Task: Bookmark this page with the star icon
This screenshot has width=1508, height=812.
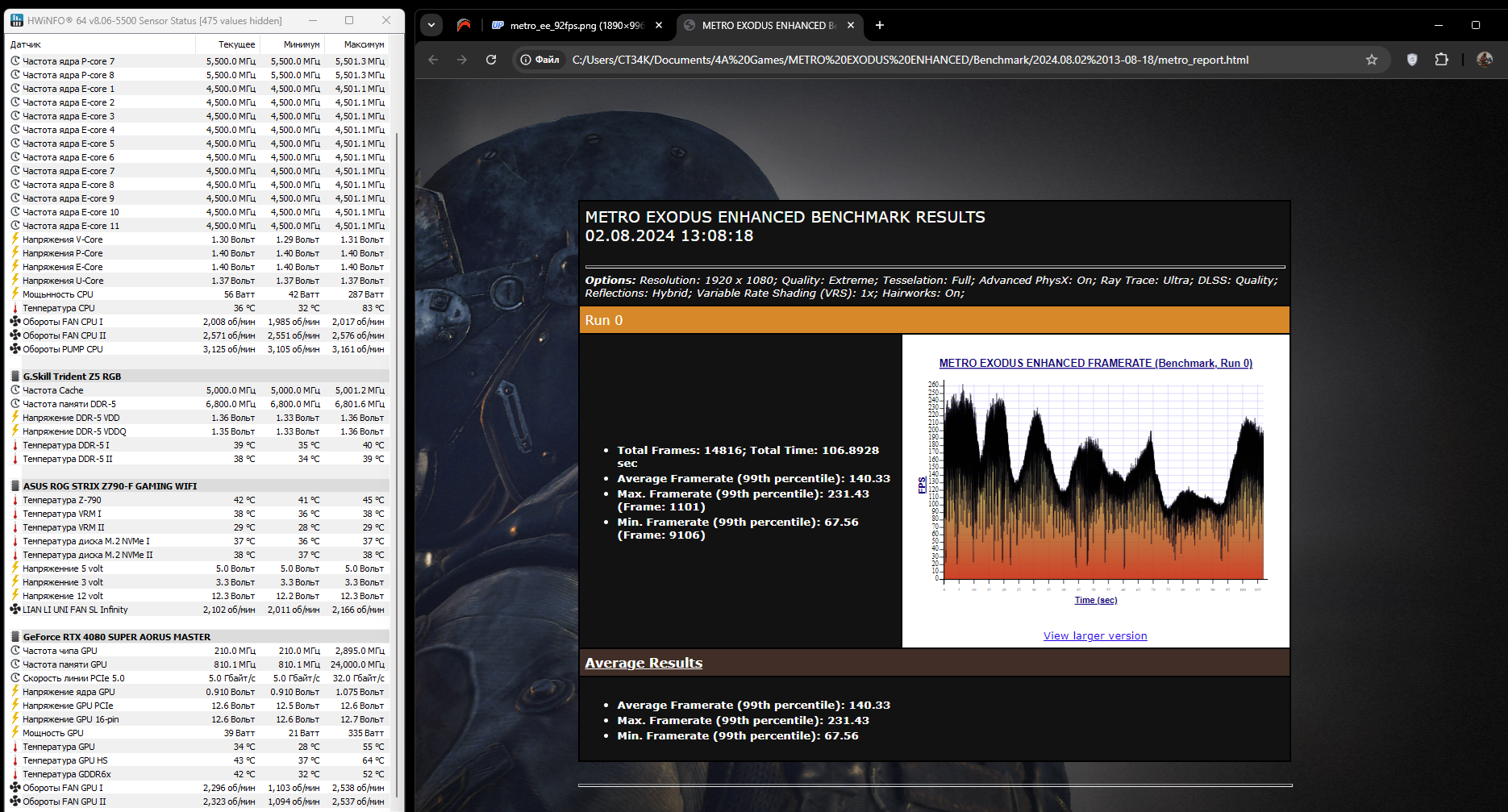Action: 1372,60
